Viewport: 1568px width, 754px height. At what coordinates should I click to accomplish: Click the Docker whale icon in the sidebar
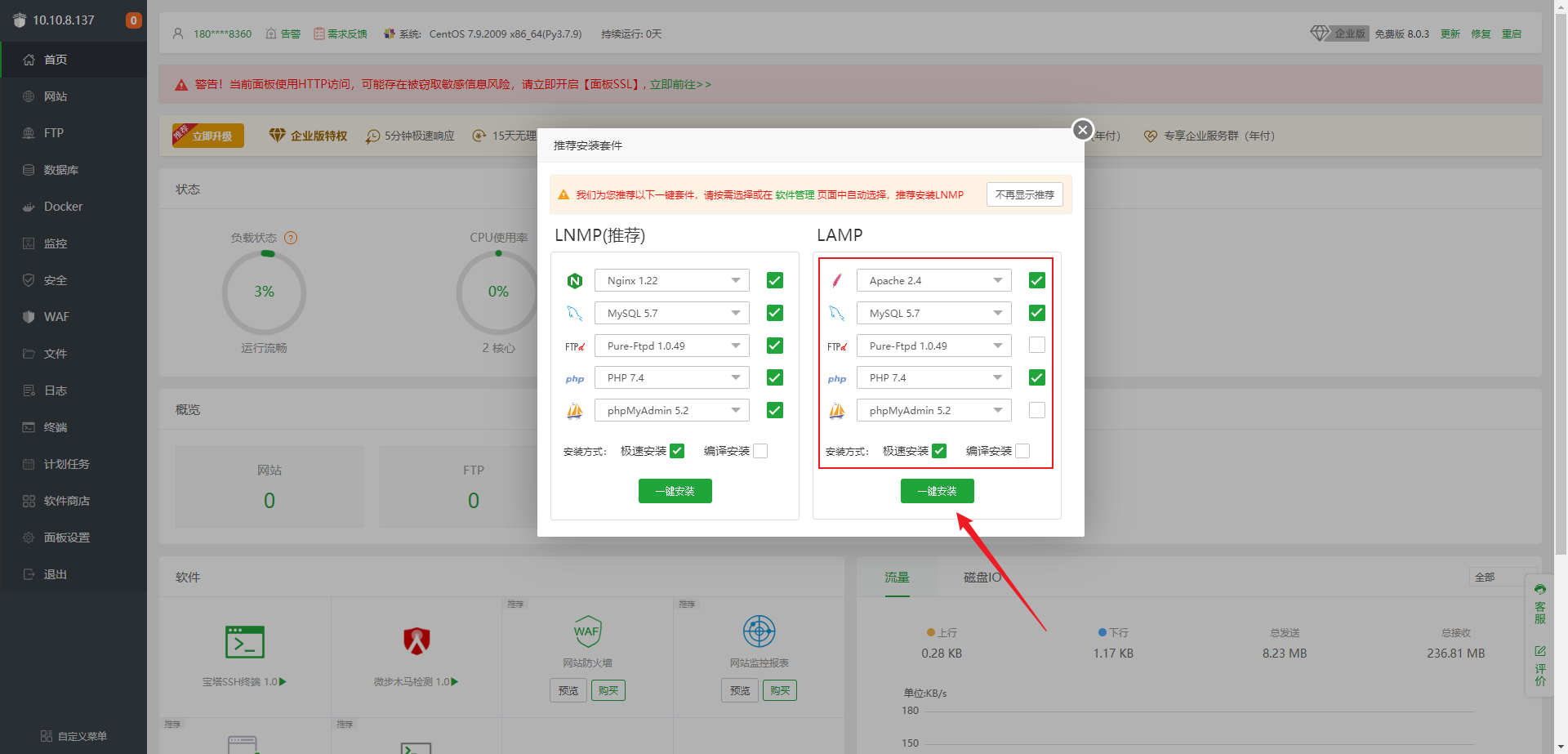(x=29, y=207)
